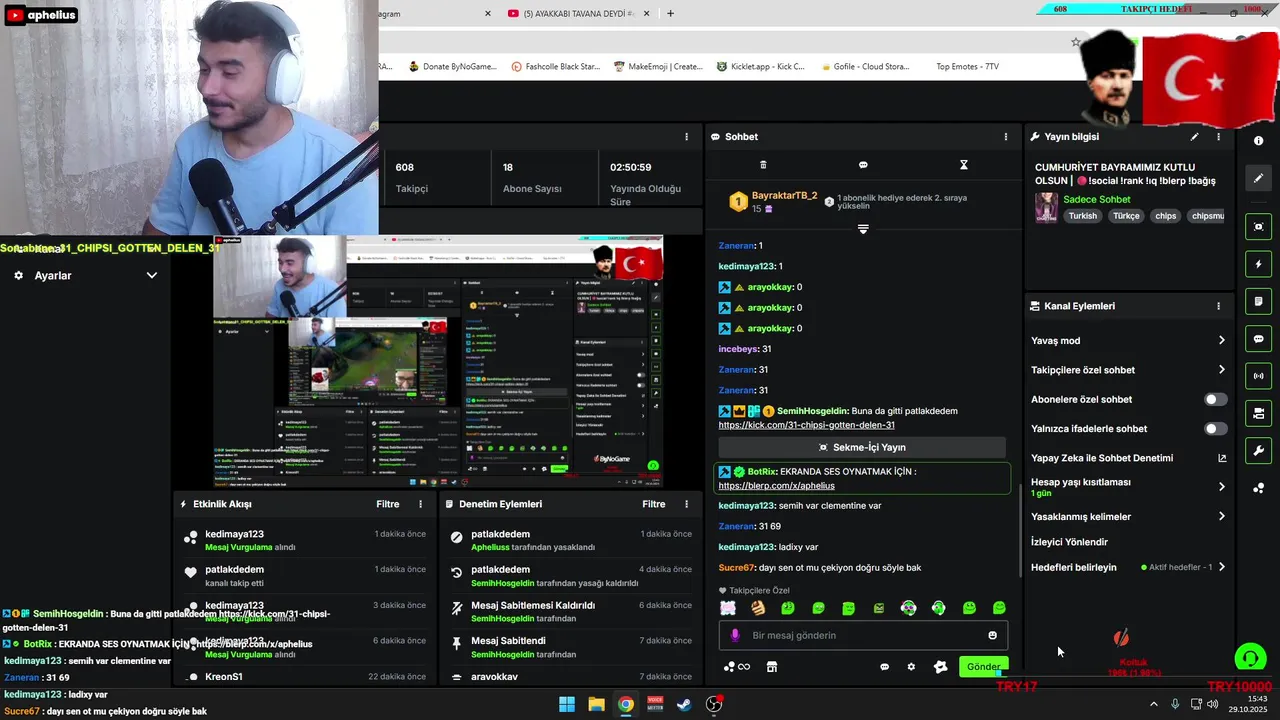Screen dimensions: 1280x720
Task: Click the wrench icon in right sidebar
Action: pyautogui.click(x=1258, y=451)
